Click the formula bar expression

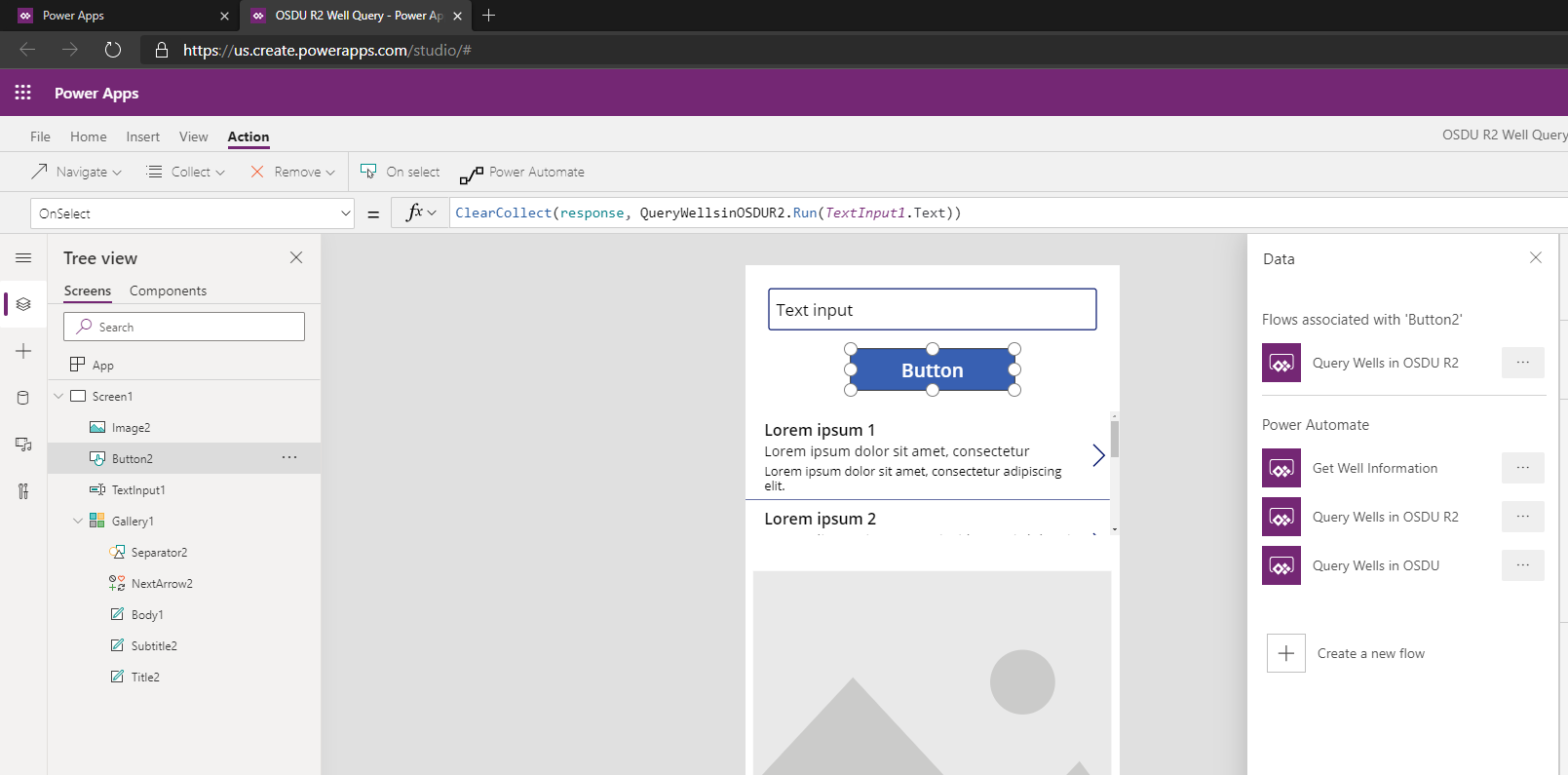pos(708,213)
